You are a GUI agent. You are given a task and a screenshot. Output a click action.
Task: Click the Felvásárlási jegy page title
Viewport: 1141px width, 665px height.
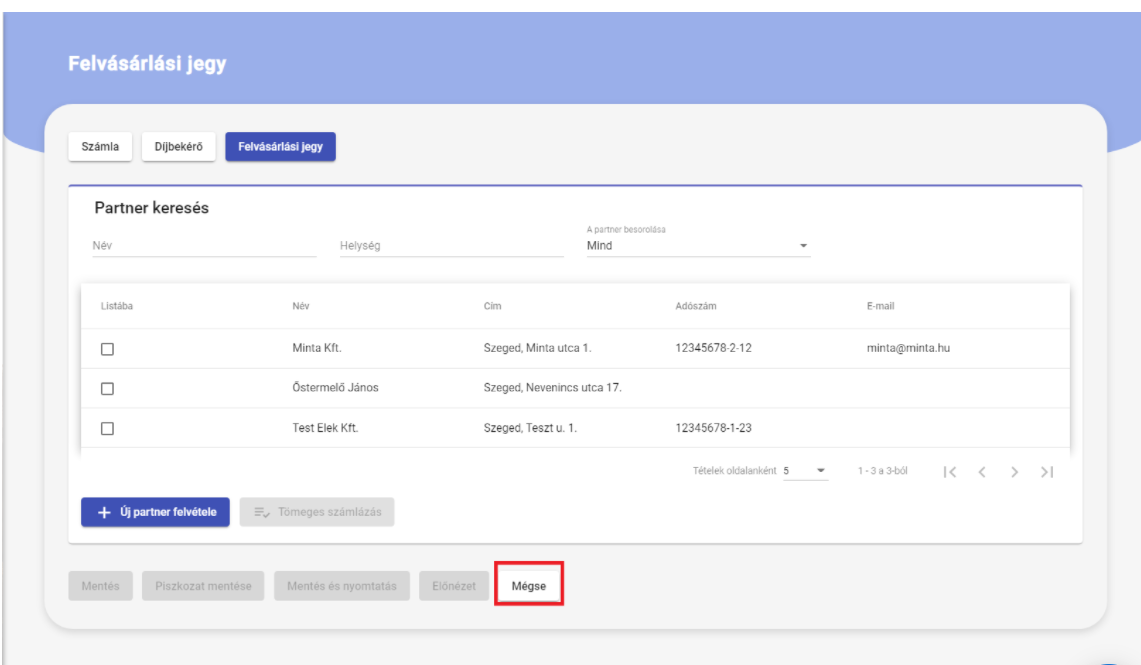pyautogui.click(x=147, y=64)
